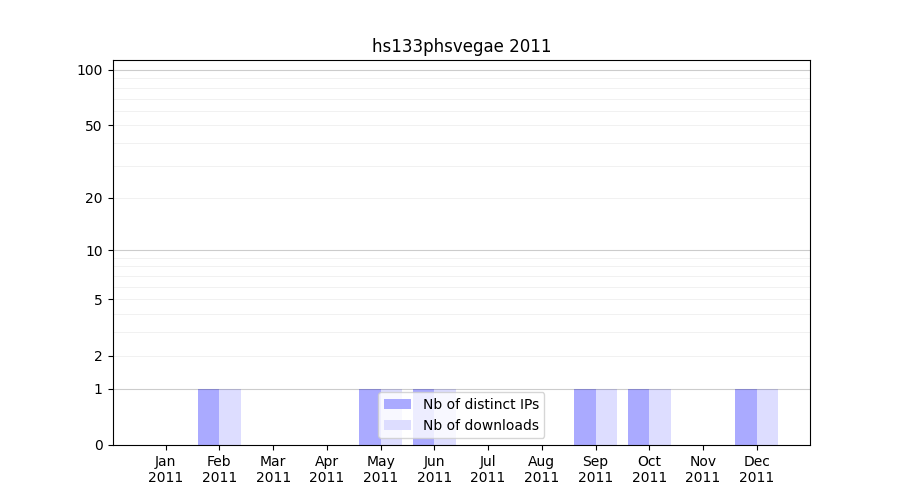Select the 'Nb of distinct IPs' legend label
This screenshot has width=900, height=500.
[480, 404]
